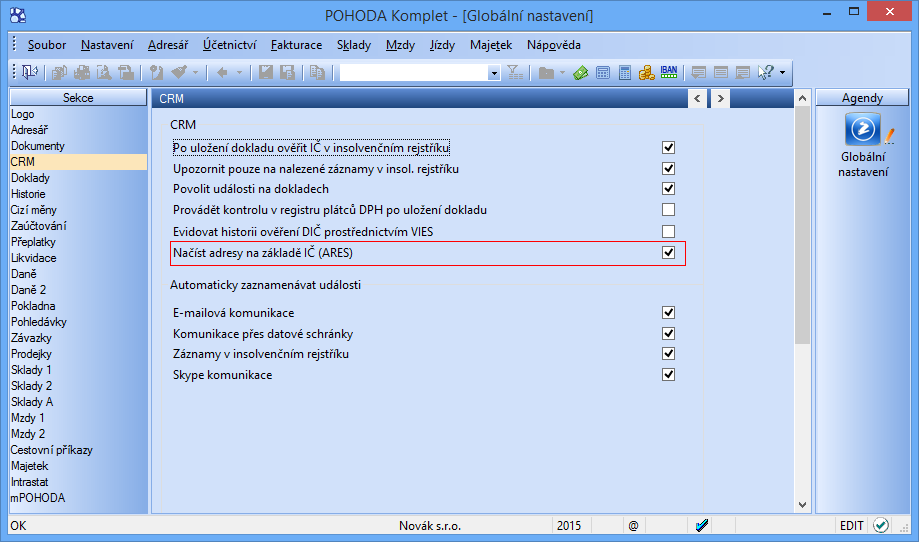Open the toolbar options arrow after help icon

pyautogui.click(x=782, y=73)
